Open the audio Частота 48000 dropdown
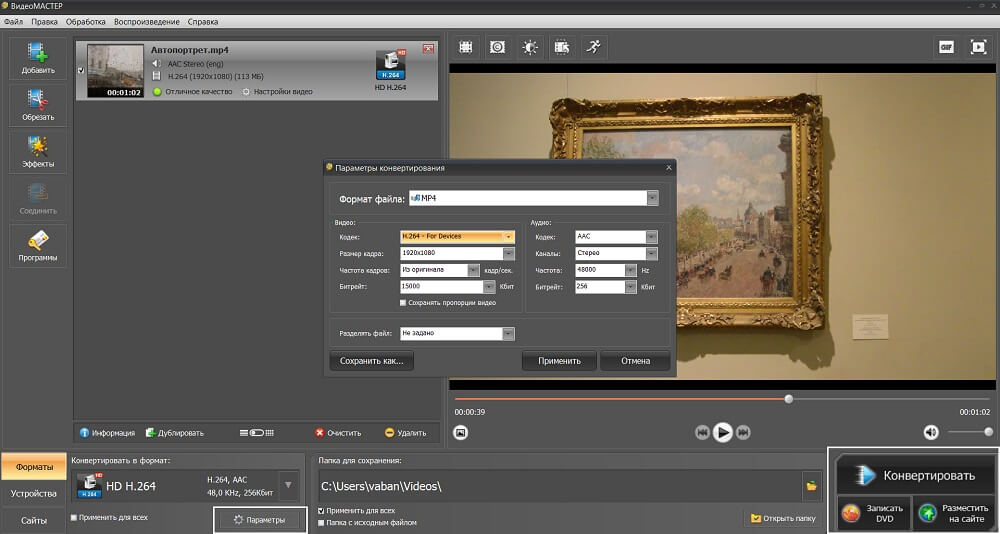The image size is (1000, 534). pyautogui.click(x=630, y=271)
